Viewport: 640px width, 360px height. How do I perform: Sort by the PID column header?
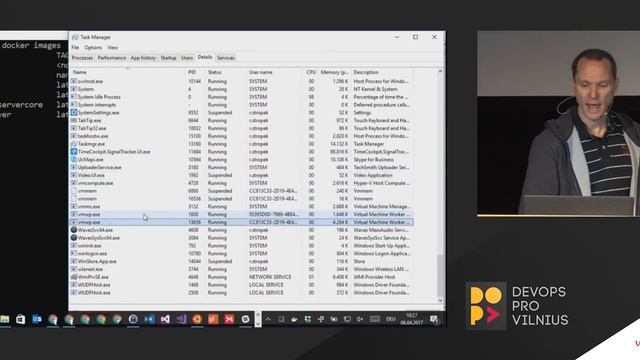(x=196, y=72)
